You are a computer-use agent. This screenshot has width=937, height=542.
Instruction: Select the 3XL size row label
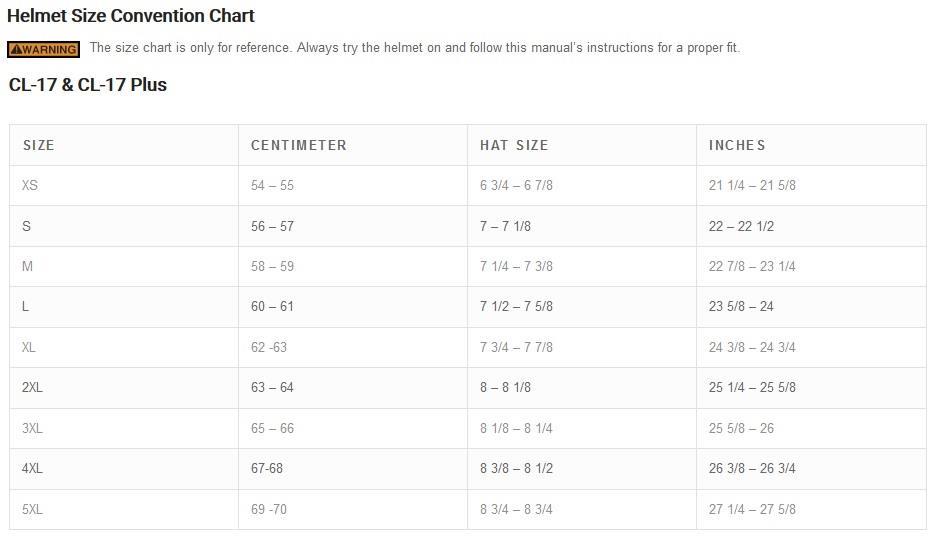point(32,428)
